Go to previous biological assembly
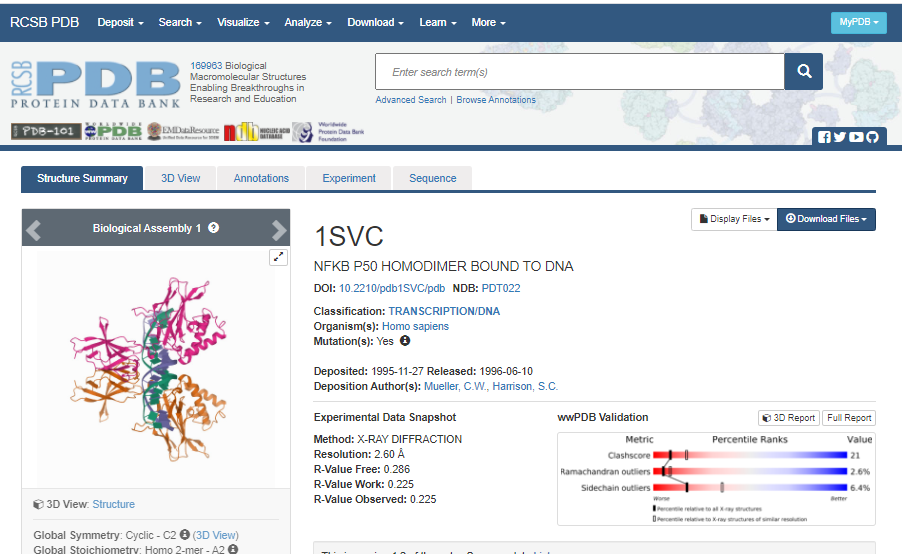902x554 pixels. point(34,229)
